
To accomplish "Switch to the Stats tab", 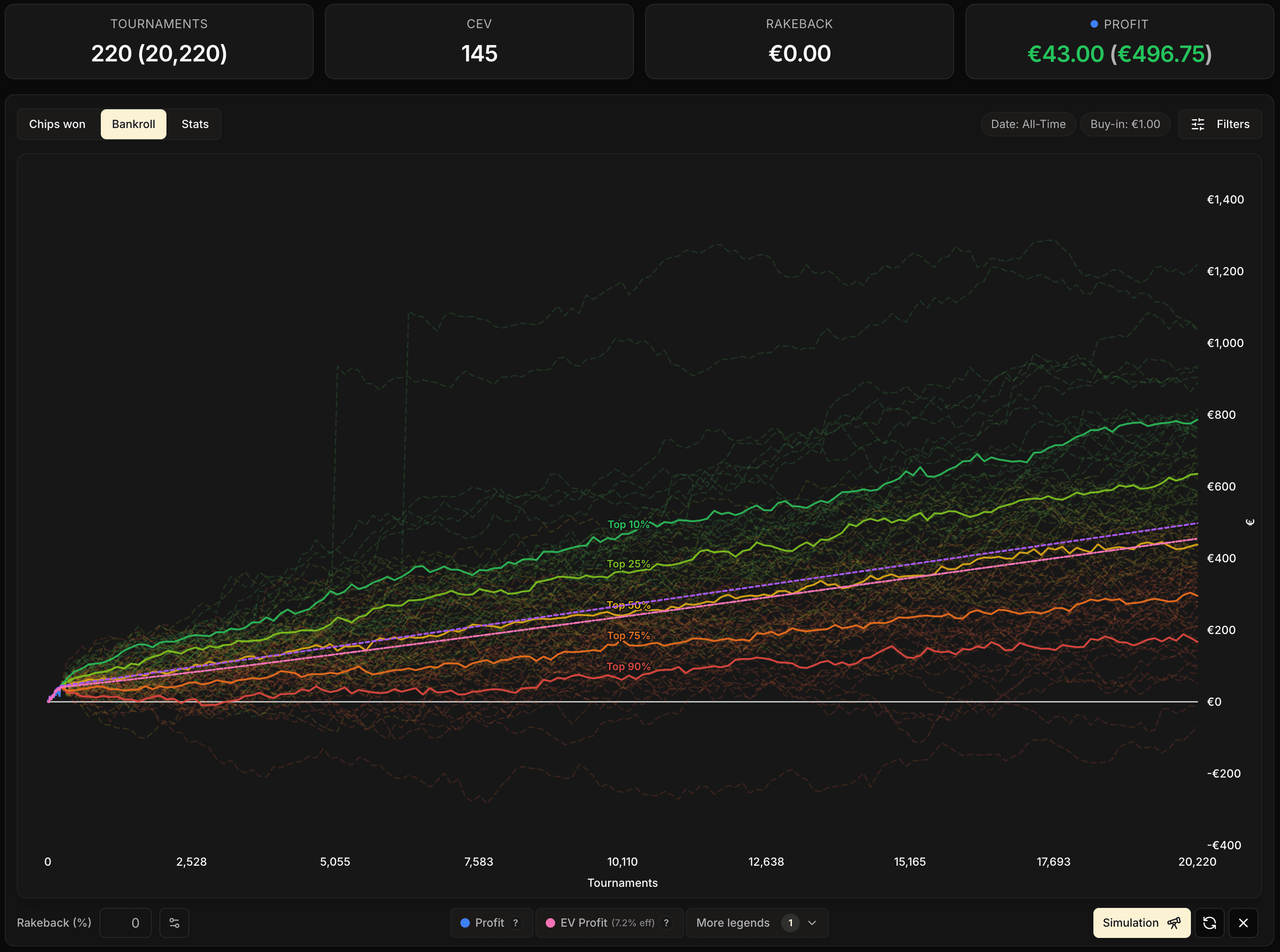I will [195, 124].
